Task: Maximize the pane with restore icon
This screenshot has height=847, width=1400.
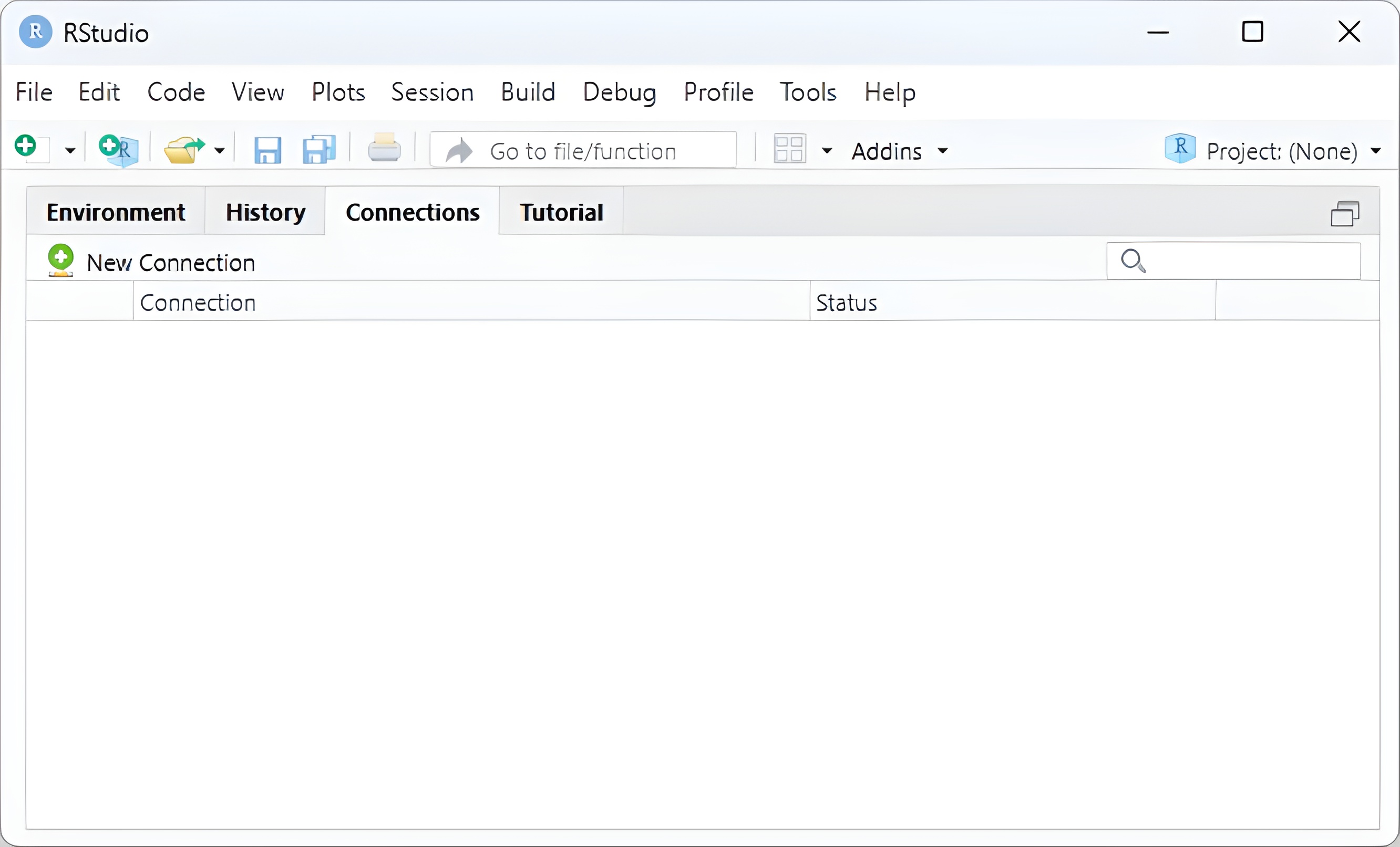Action: 1345,214
